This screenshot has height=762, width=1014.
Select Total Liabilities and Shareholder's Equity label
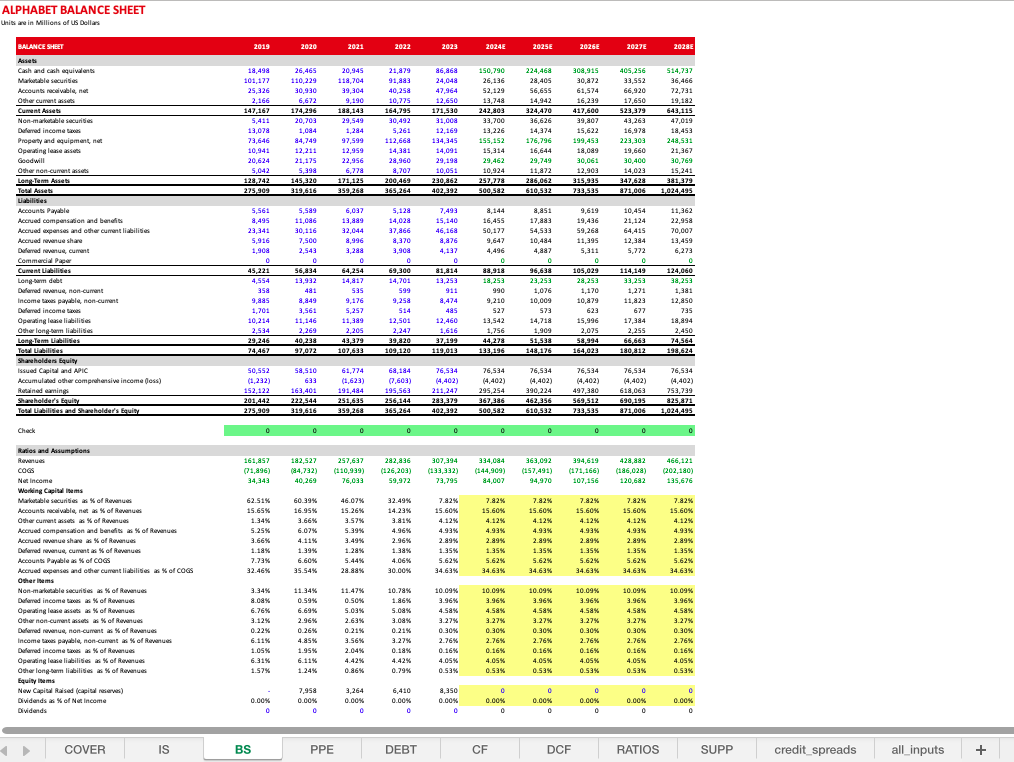(x=78, y=411)
